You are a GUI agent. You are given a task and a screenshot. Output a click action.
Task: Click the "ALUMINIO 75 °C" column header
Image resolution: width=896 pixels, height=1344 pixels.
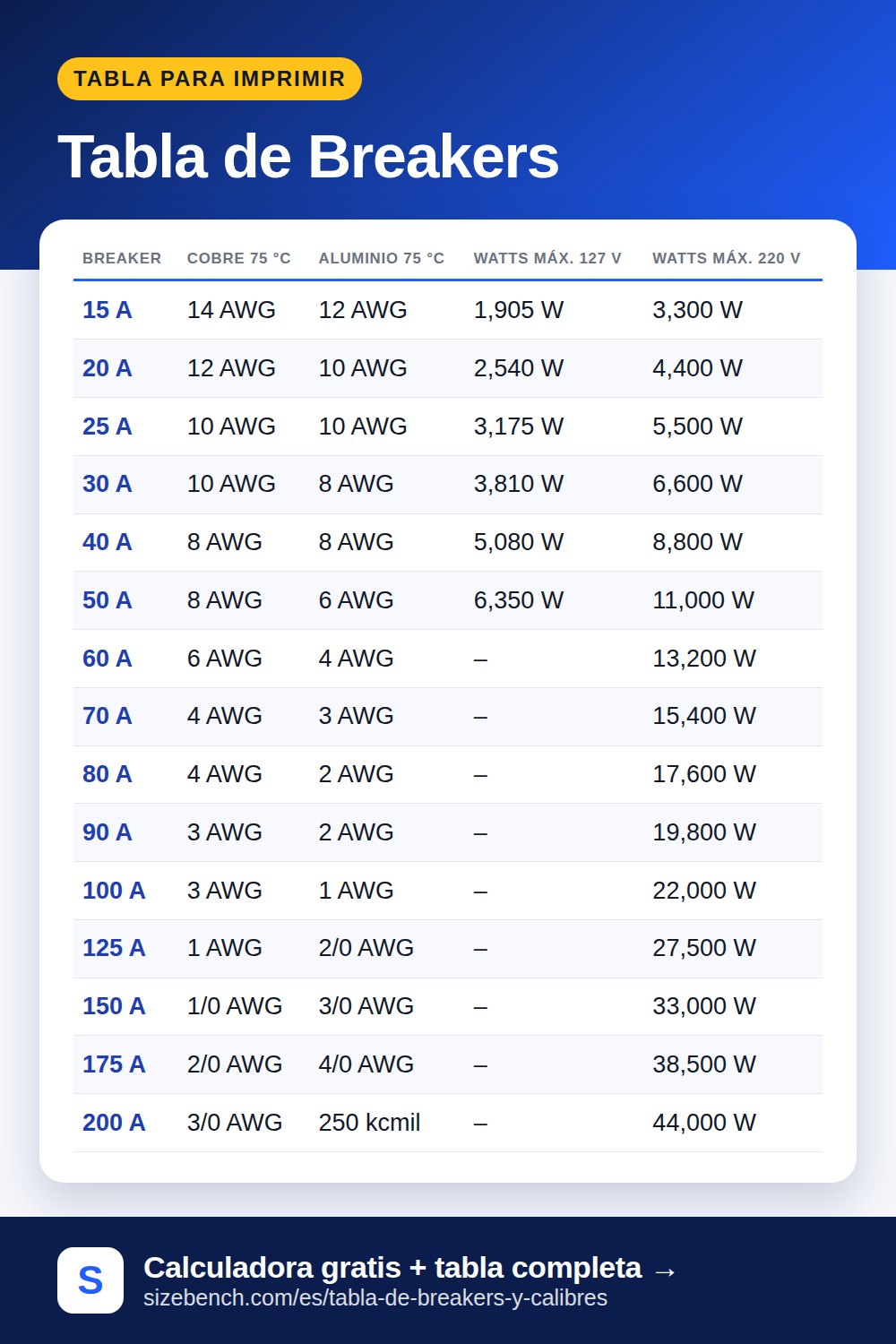click(x=382, y=258)
